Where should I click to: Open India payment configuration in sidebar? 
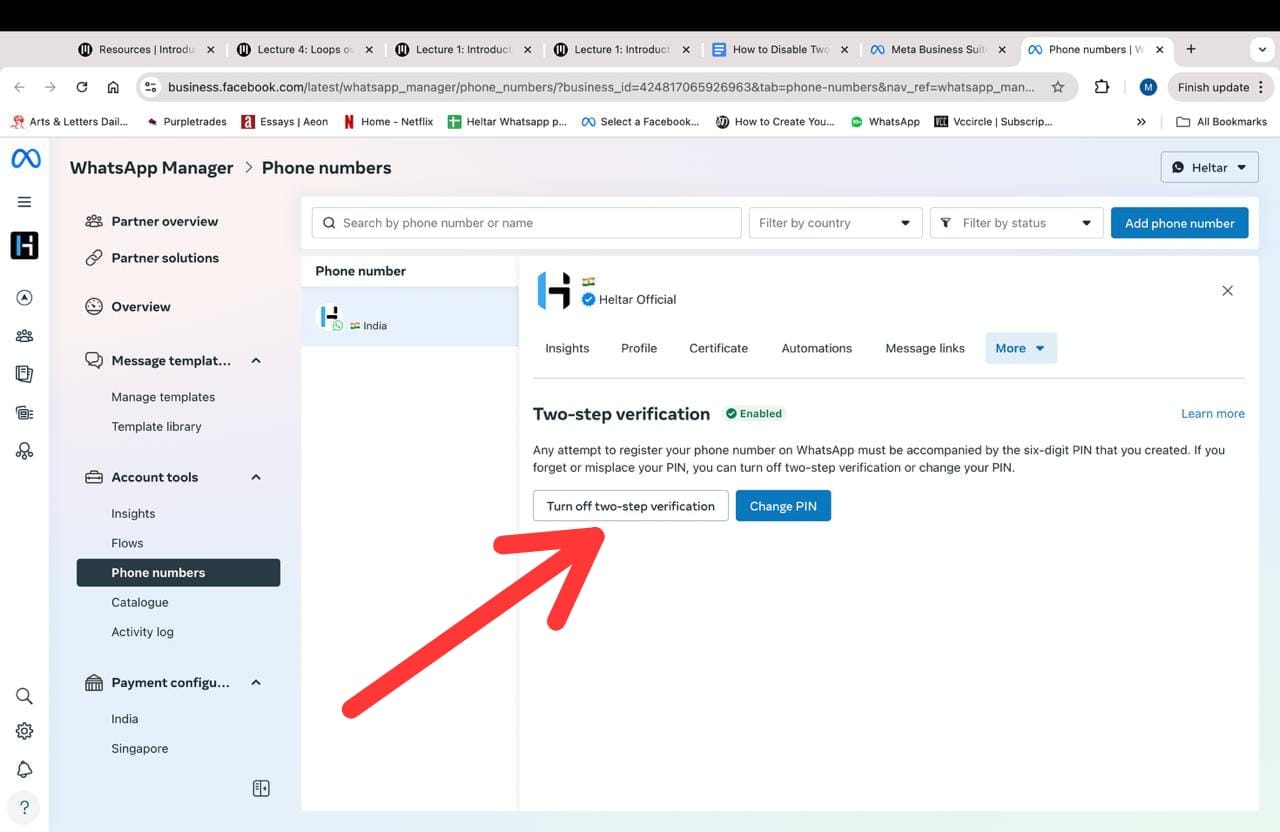(x=125, y=719)
